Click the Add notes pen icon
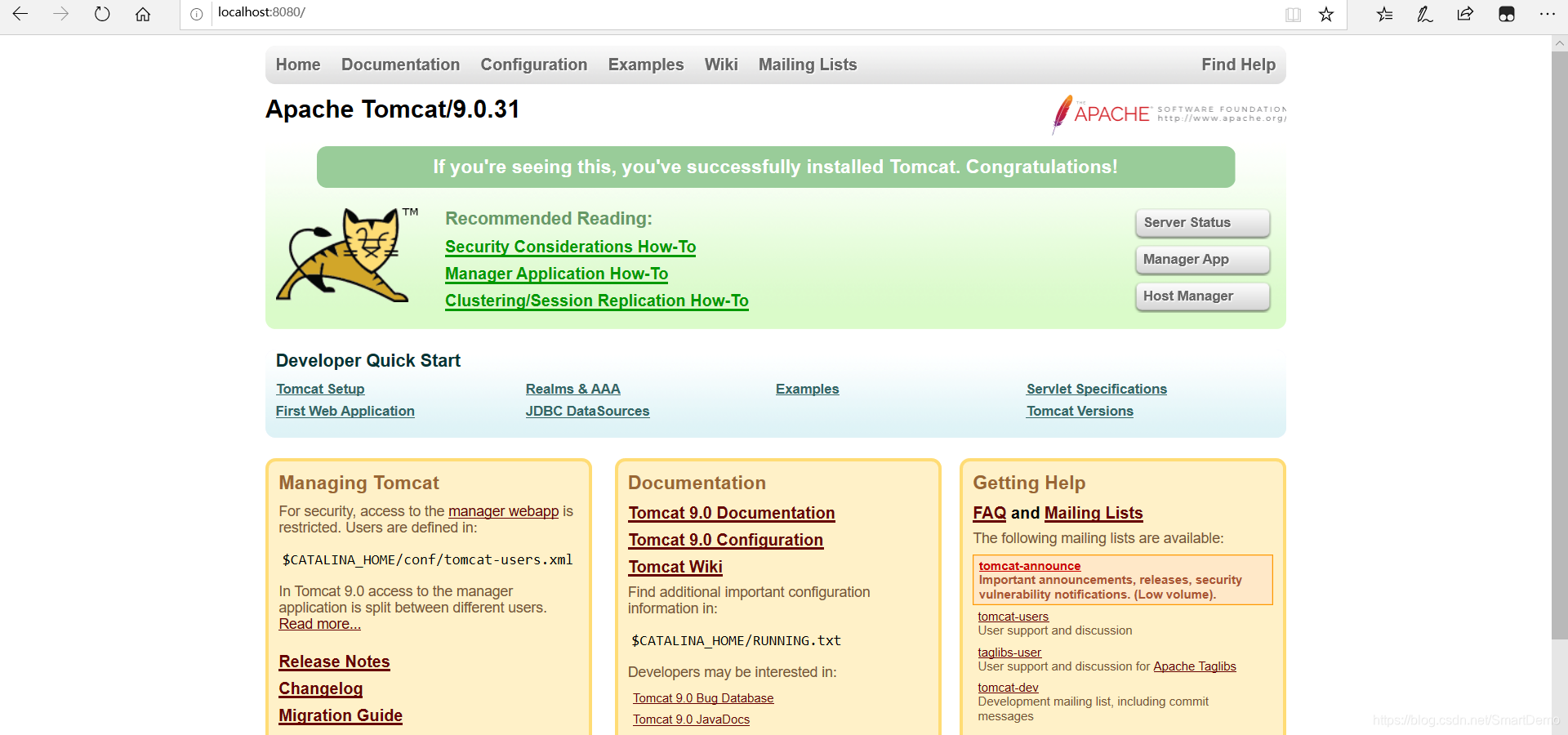The width and height of the screenshot is (1568, 735). click(x=1425, y=14)
